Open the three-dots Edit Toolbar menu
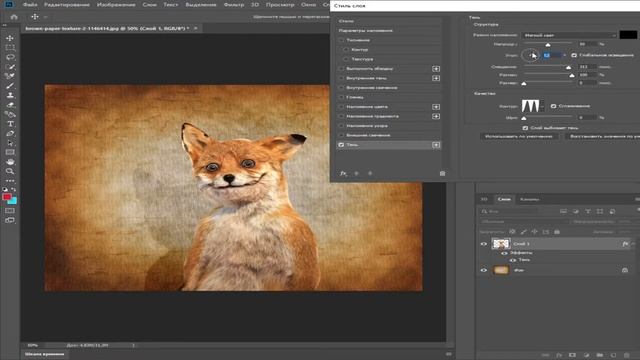The image size is (640, 360). point(10,181)
